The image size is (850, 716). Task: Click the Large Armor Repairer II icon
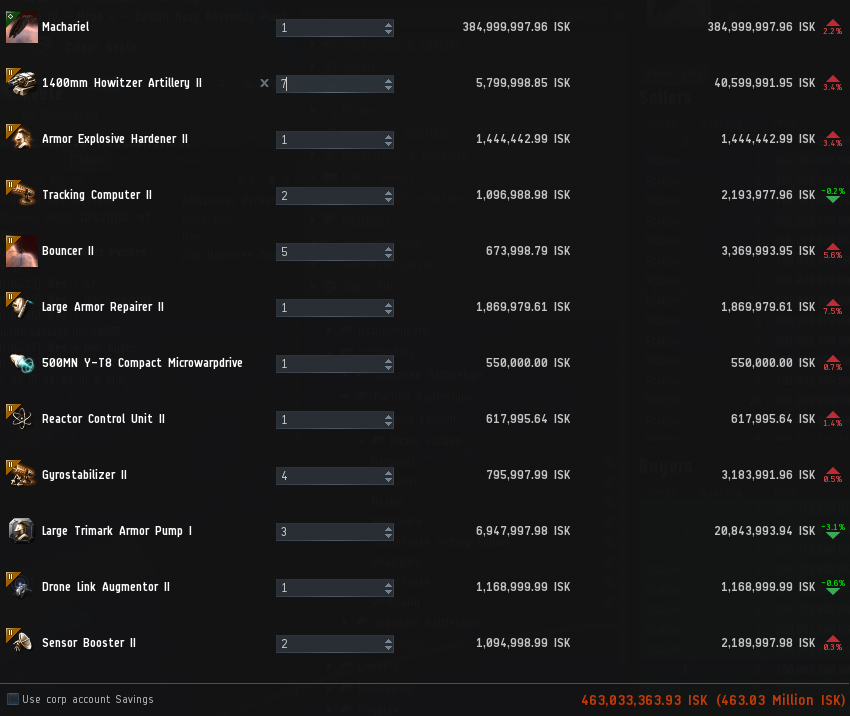22,307
